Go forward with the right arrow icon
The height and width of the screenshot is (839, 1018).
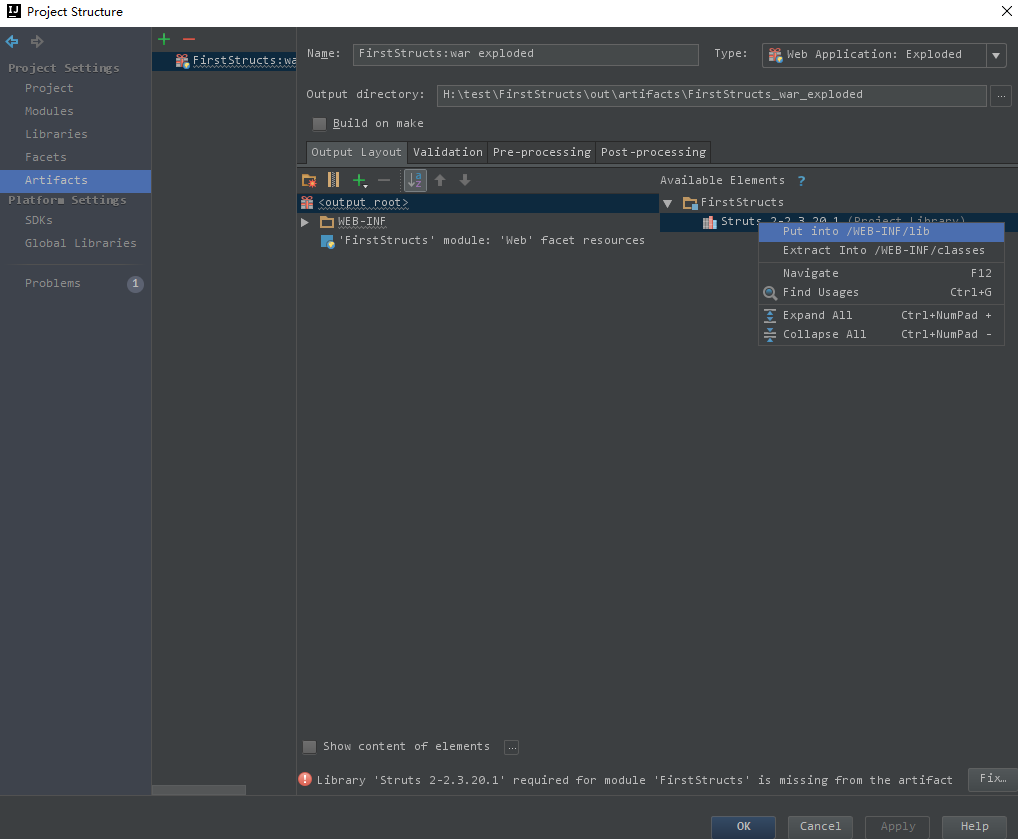(37, 42)
